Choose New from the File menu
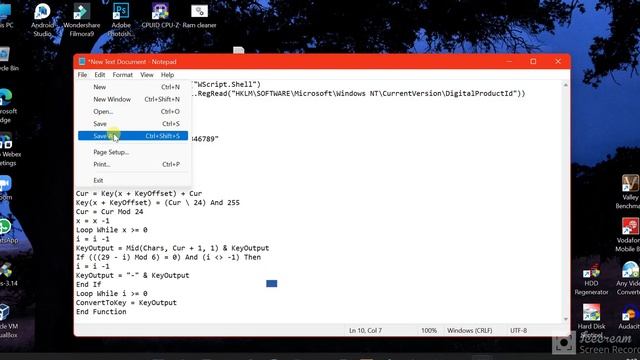 (133, 87)
